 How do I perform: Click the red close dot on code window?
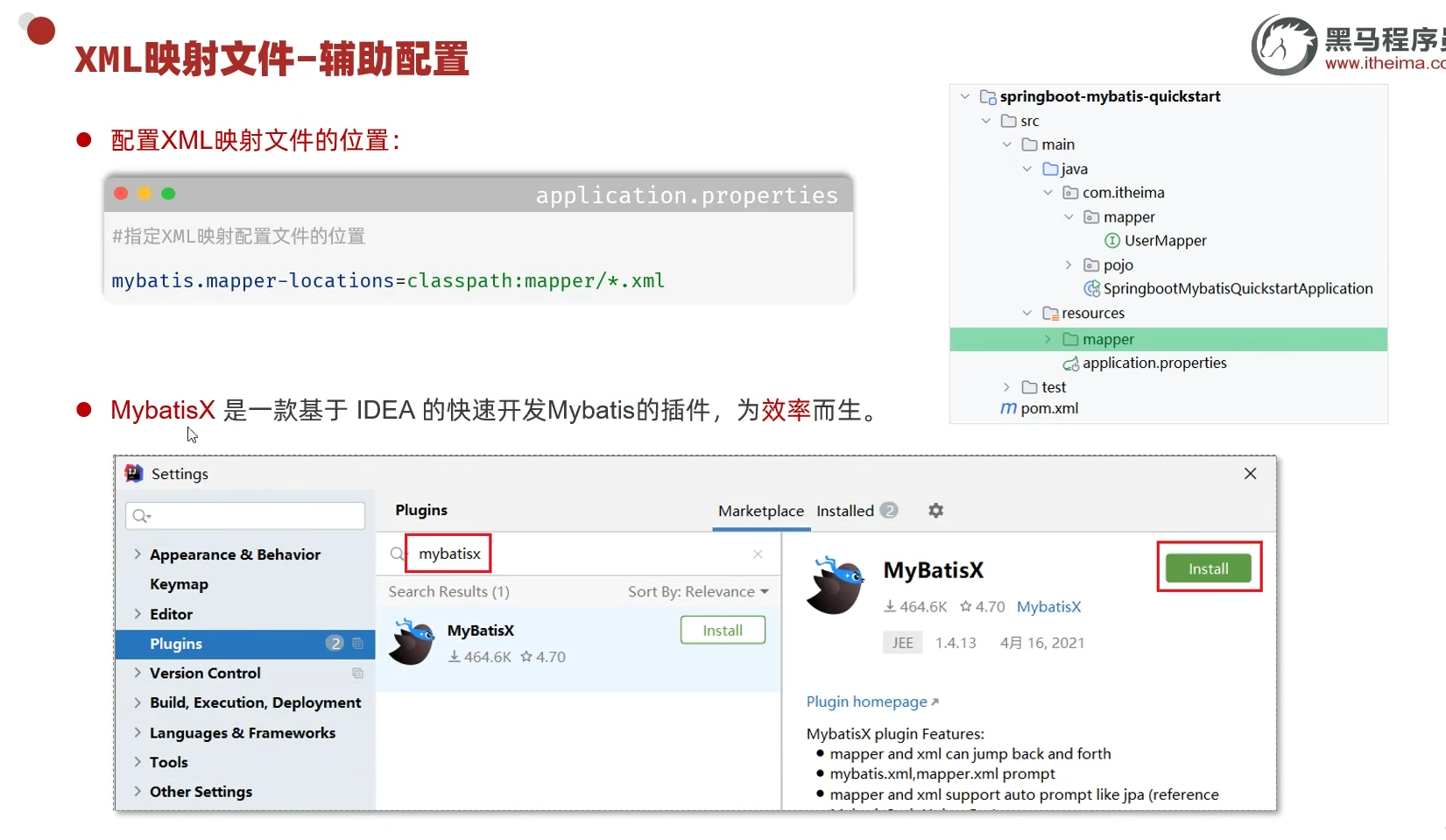[x=121, y=194]
